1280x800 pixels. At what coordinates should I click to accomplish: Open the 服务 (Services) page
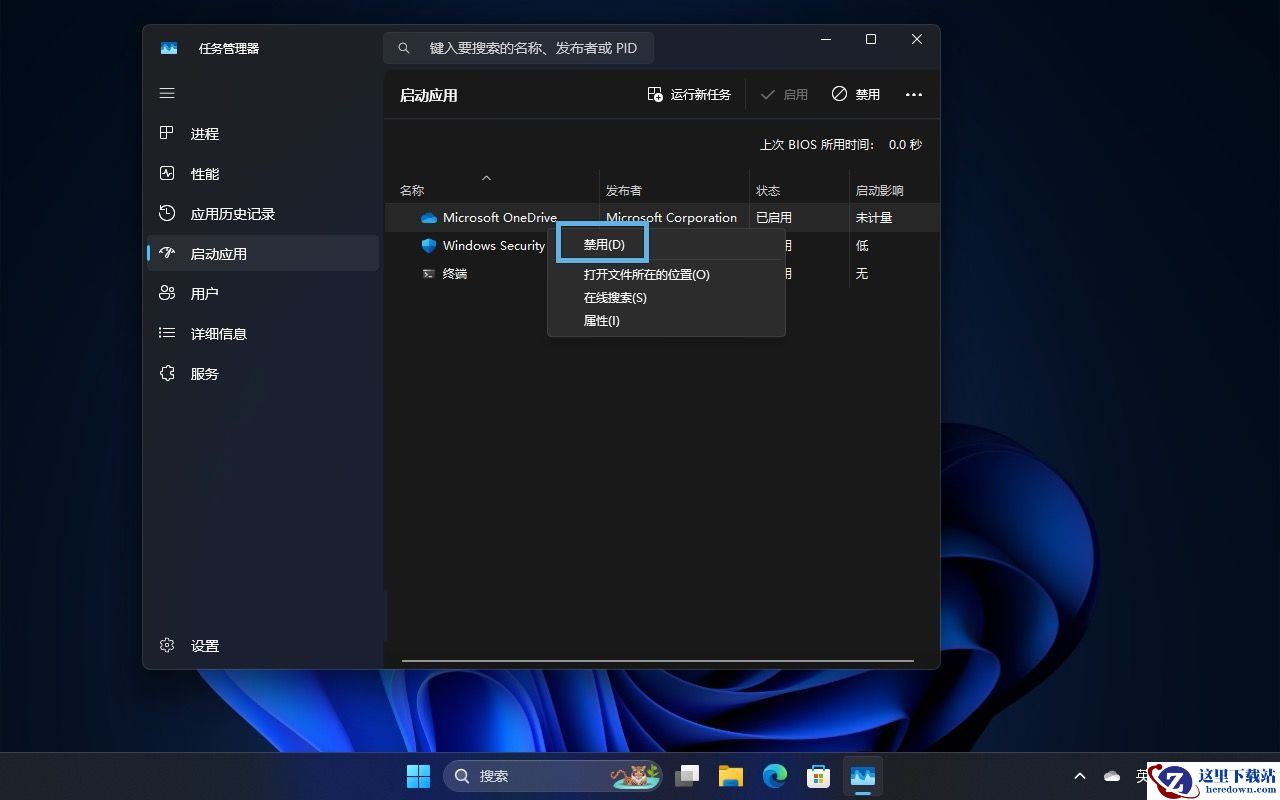tap(263, 374)
